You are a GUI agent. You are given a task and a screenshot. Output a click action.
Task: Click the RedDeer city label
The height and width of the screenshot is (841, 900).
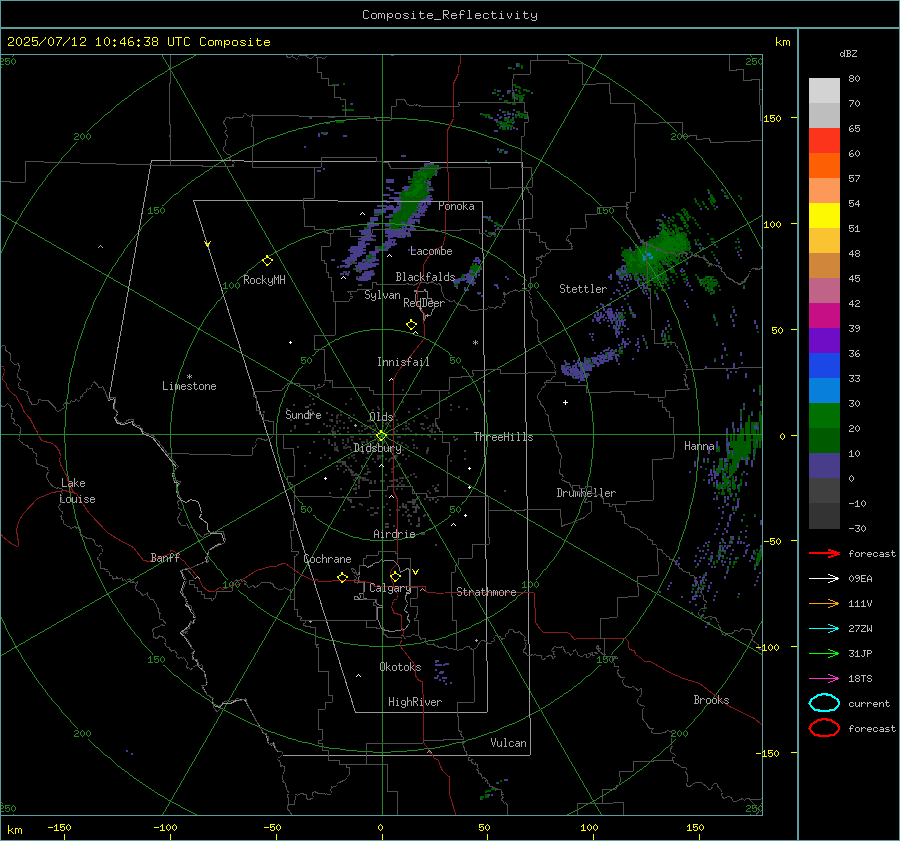pyautogui.click(x=424, y=303)
